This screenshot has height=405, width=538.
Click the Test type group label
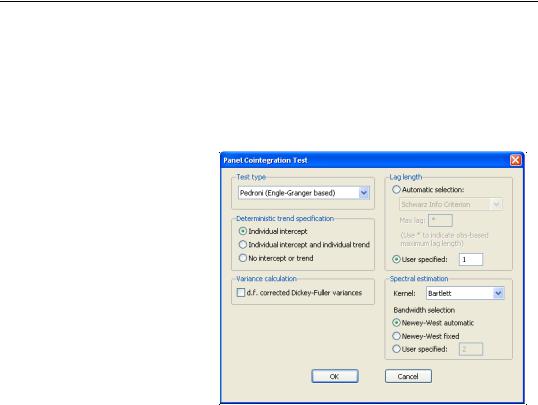click(x=251, y=177)
